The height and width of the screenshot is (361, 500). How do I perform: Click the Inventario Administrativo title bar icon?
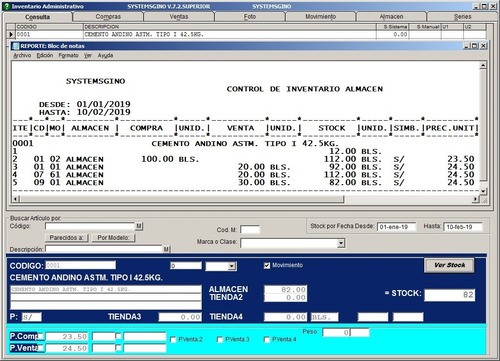pos(6,6)
